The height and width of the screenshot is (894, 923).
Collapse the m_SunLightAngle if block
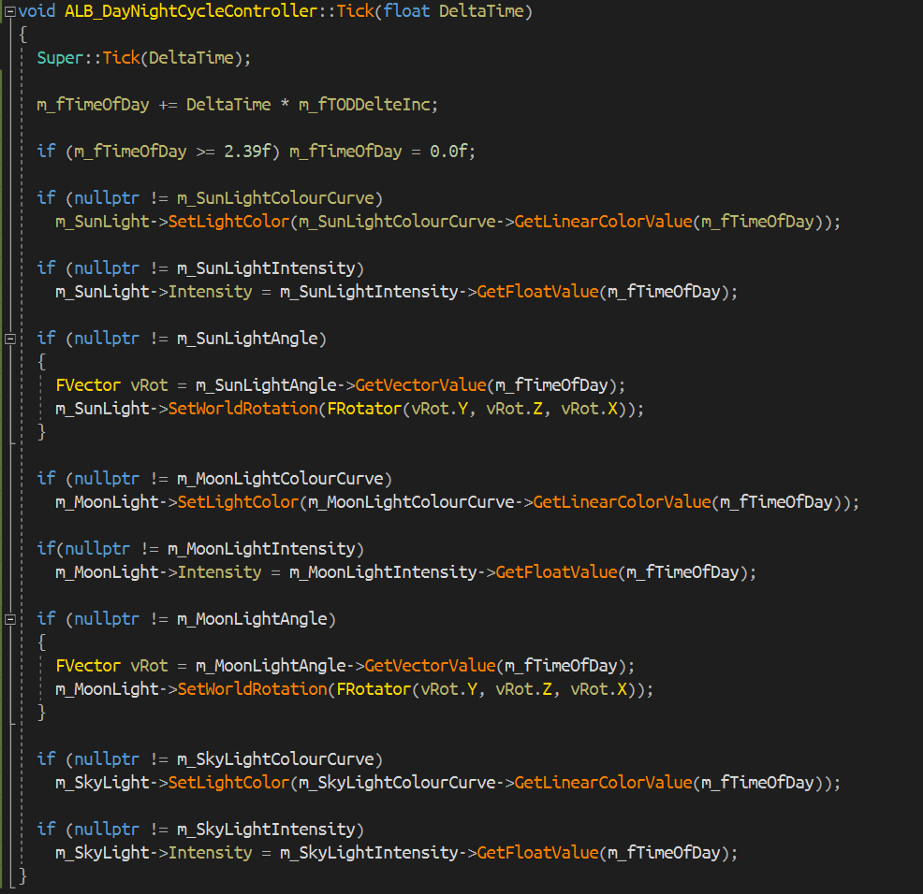click(10, 338)
